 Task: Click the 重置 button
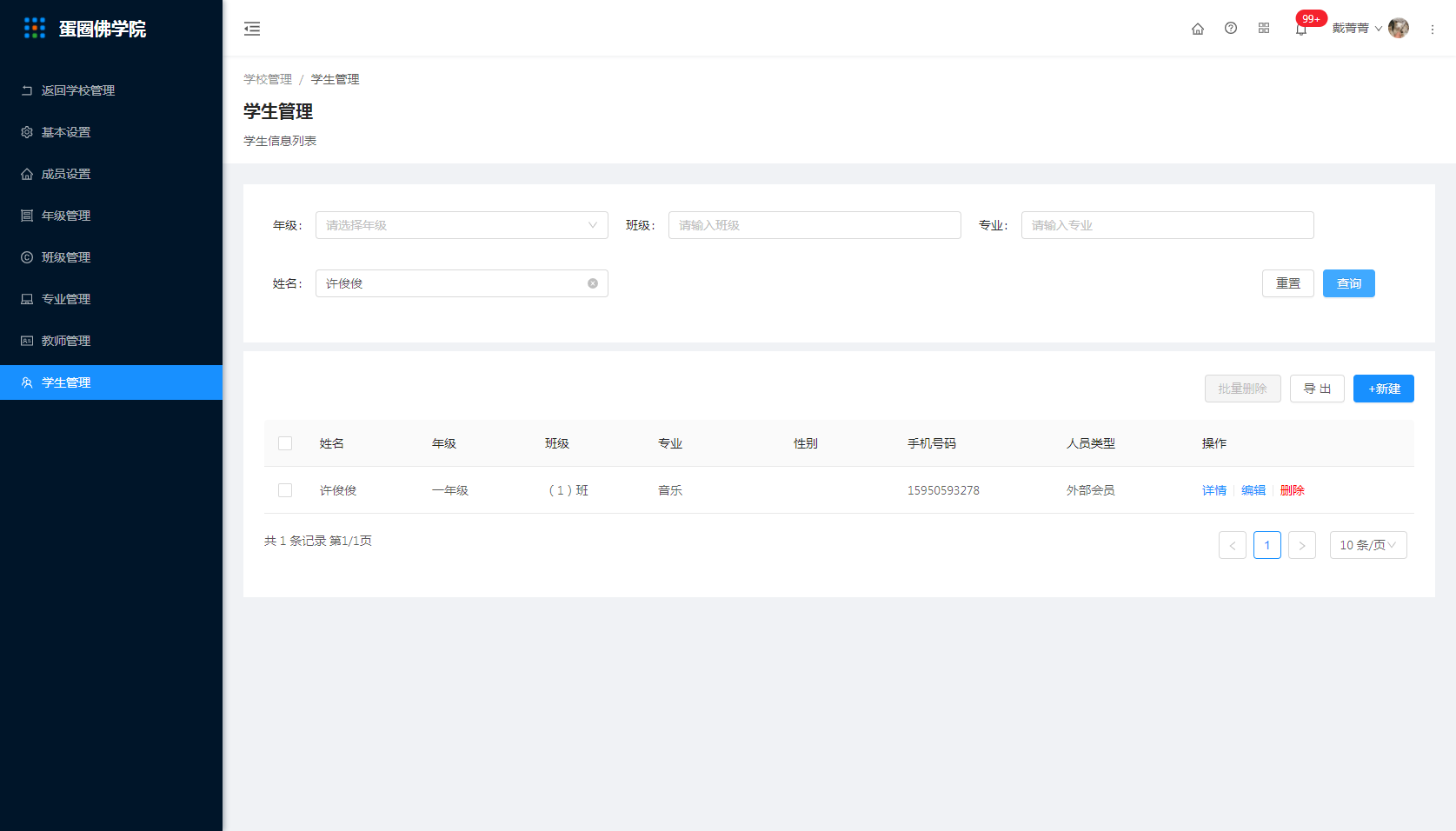tap(1288, 283)
